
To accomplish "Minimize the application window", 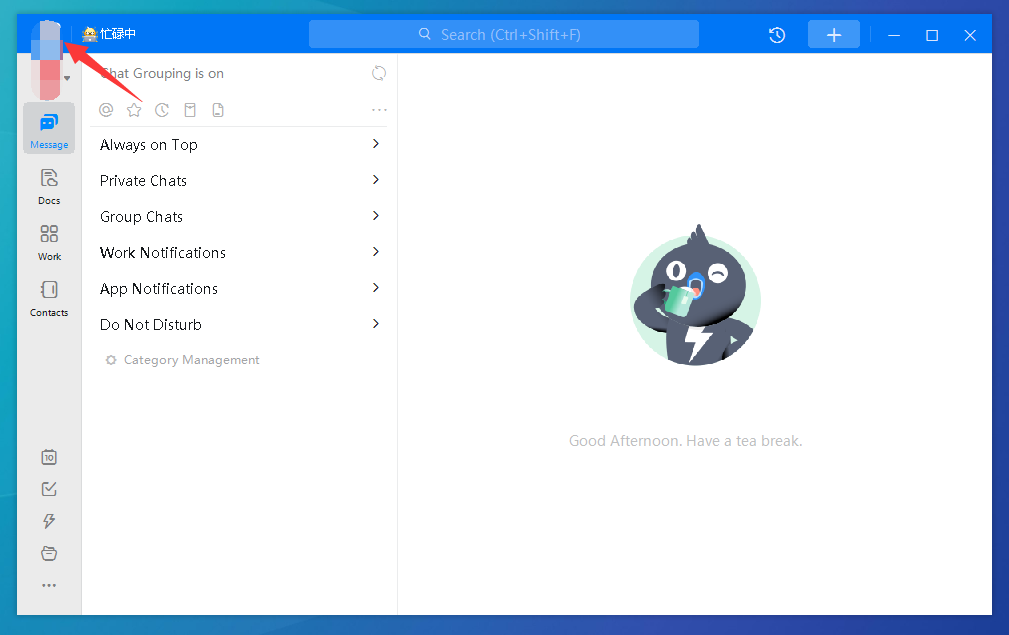I will coord(894,35).
